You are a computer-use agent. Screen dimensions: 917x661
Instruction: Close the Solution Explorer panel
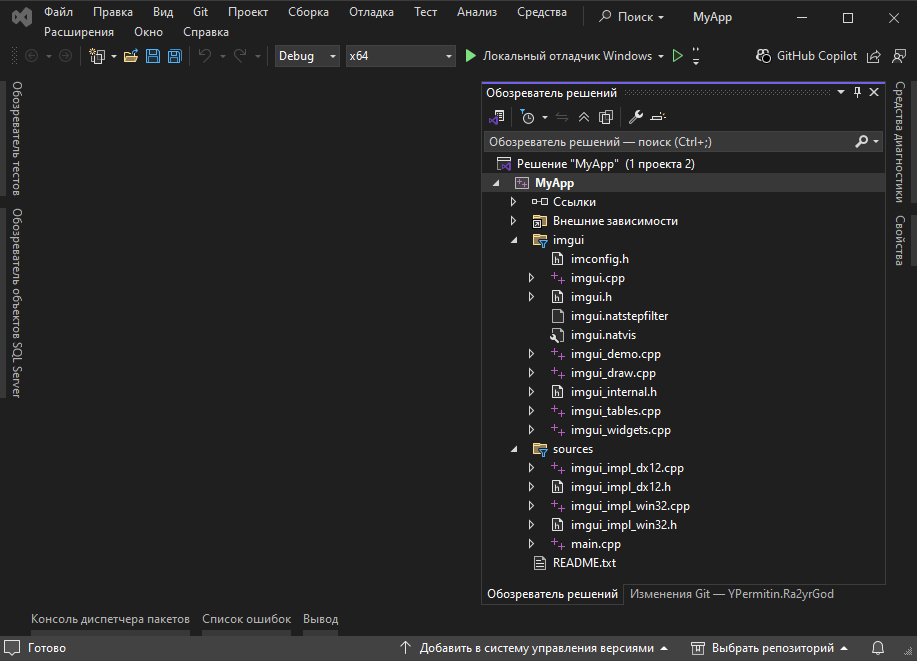click(x=874, y=92)
